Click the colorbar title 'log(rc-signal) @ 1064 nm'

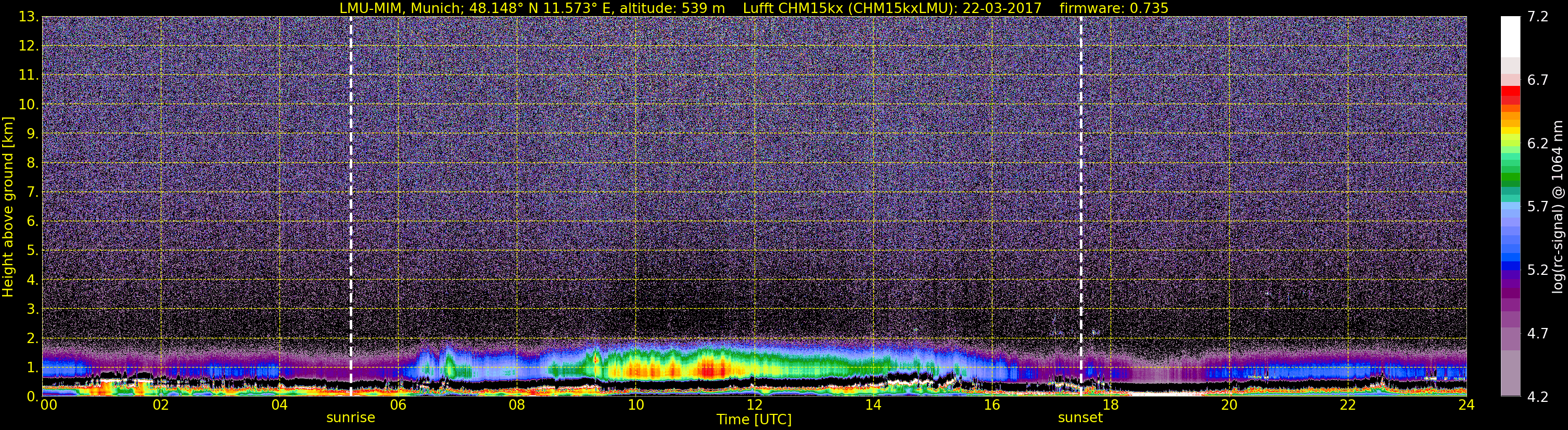click(x=1558, y=207)
